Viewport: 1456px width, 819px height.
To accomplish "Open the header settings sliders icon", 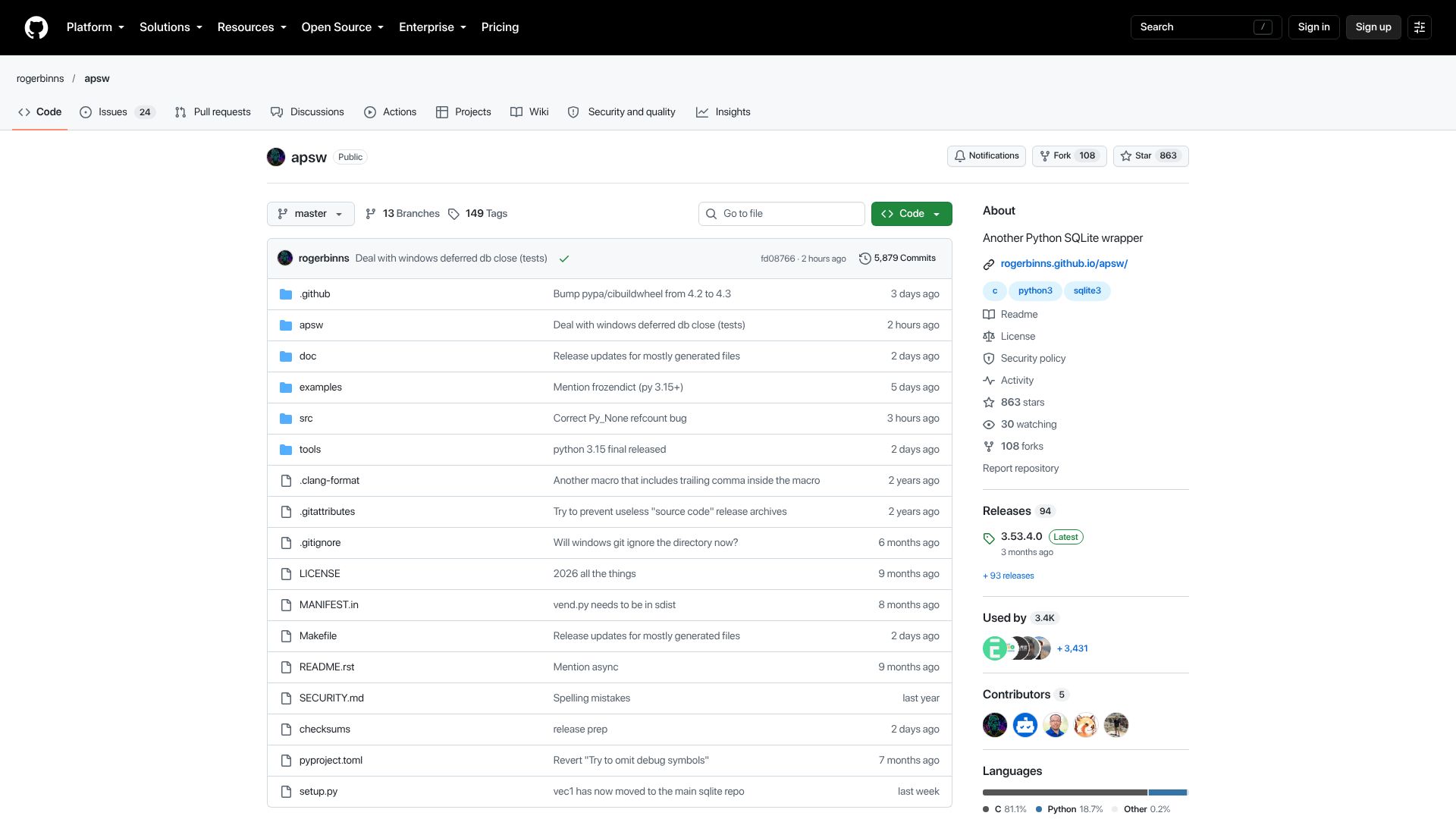I will [x=1420, y=27].
